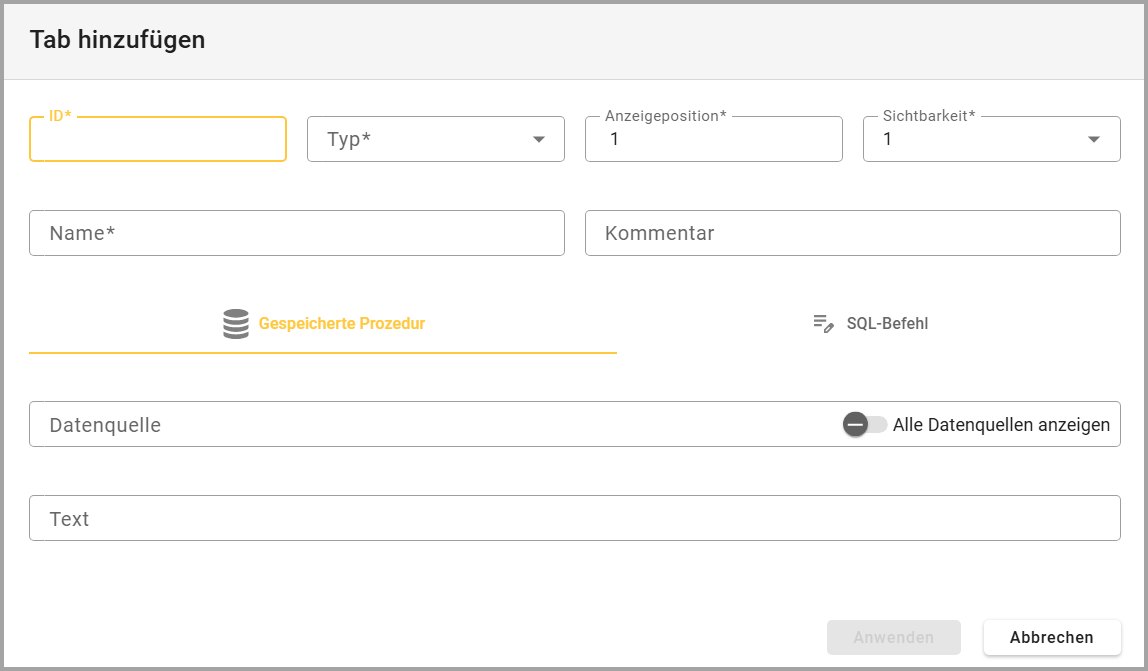Select the Name text field
This screenshot has width=1148, height=671.
pyautogui.click(x=297, y=233)
